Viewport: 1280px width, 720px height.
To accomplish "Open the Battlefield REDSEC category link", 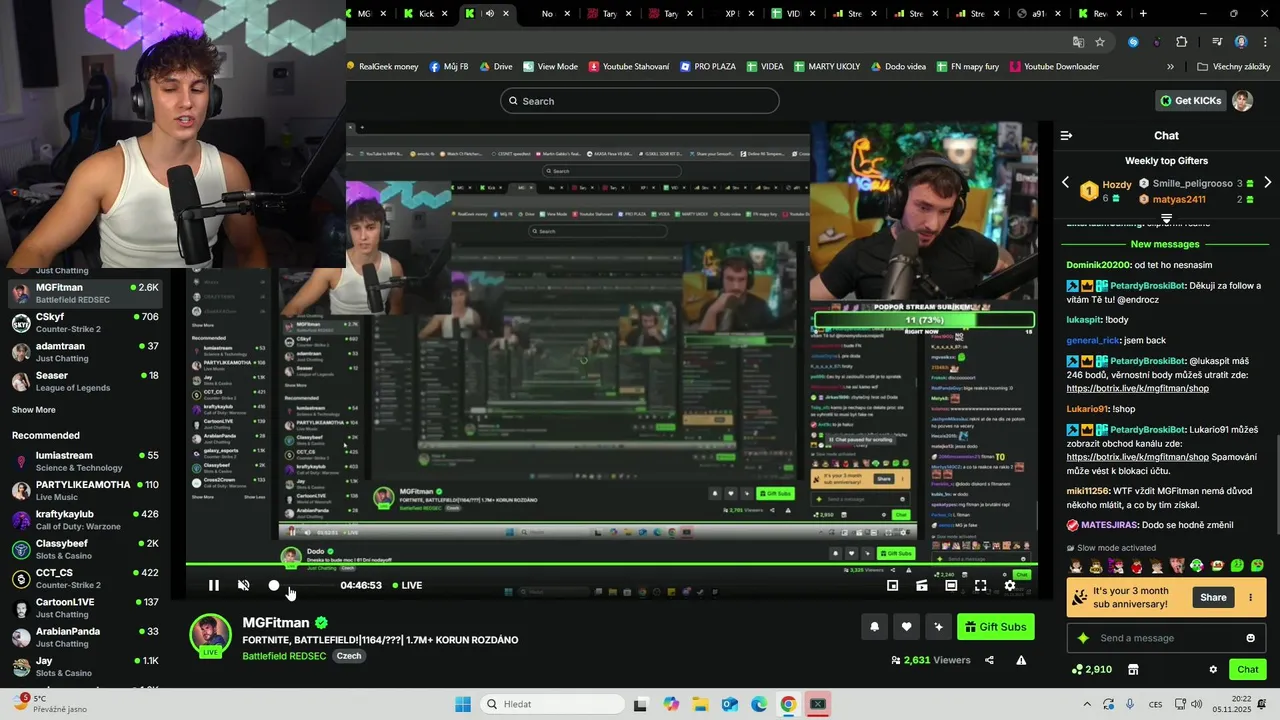I will point(286,656).
